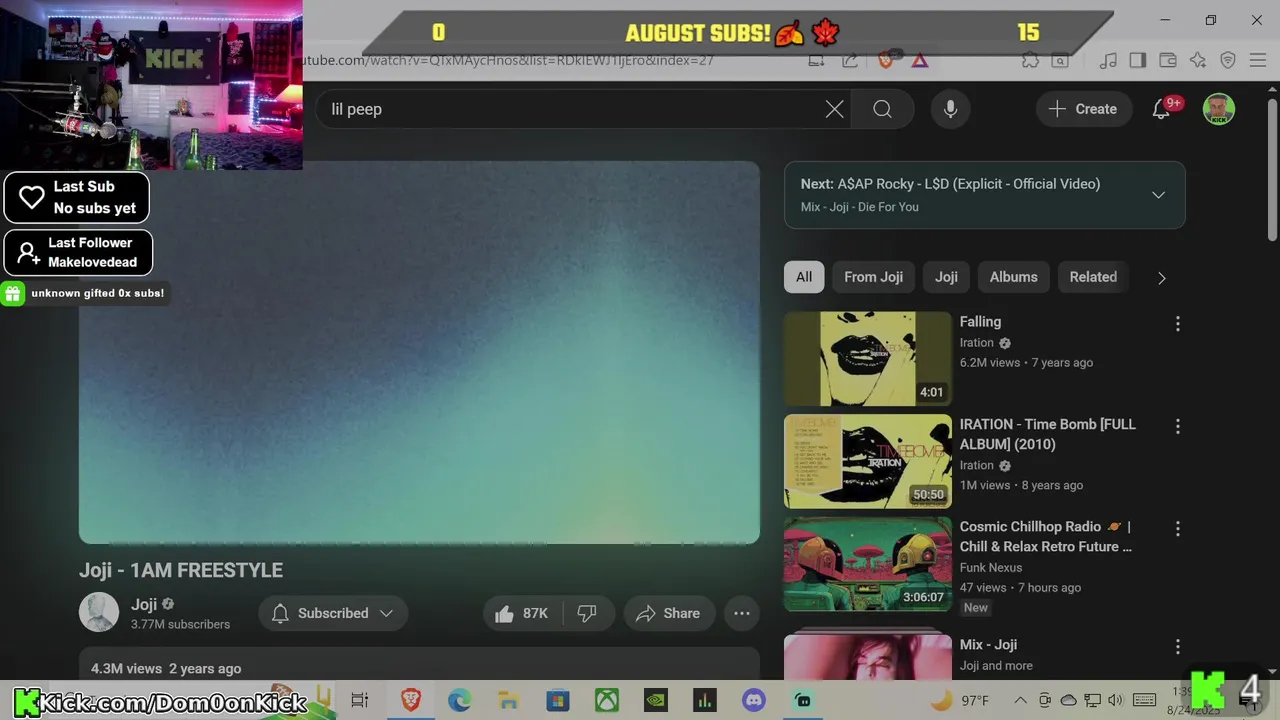Viewport: 1280px width, 720px height.
Task: Open the Brave music playlist icon
Action: click(x=1107, y=60)
